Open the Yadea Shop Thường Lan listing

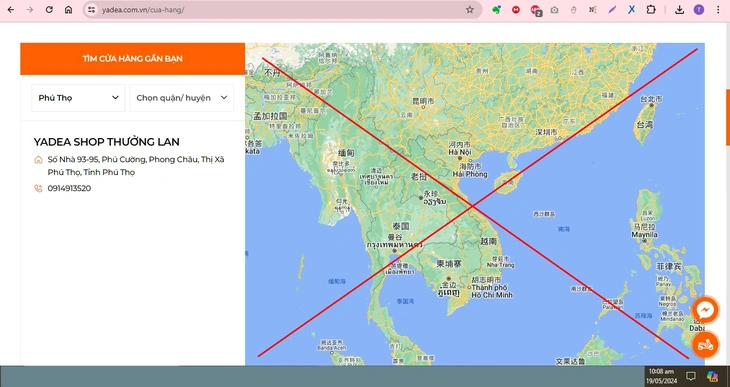click(106, 142)
